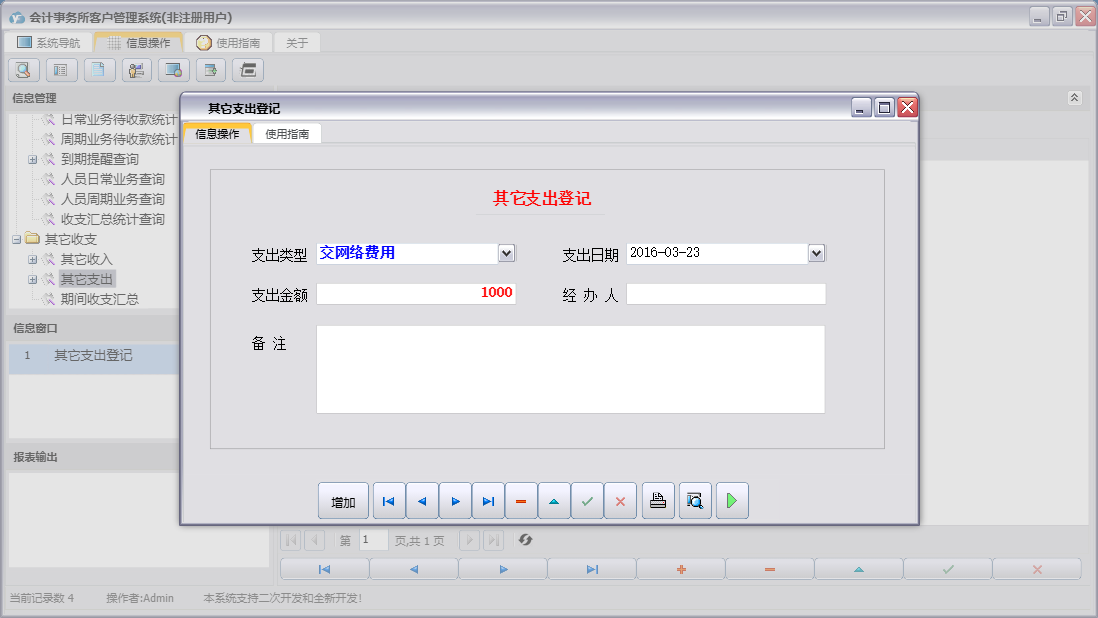
Task: Click the green execute arrow icon
Action: (x=731, y=500)
